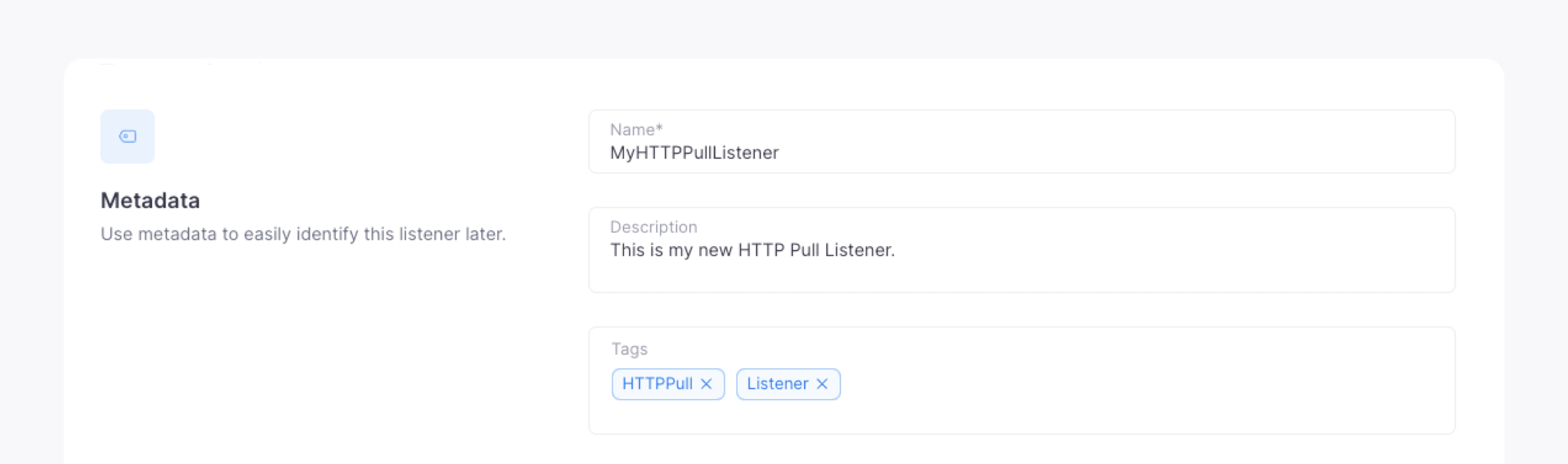Click the MyHTTPPullListener name text
The height and width of the screenshot is (464, 1568).
(x=694, y=153)
